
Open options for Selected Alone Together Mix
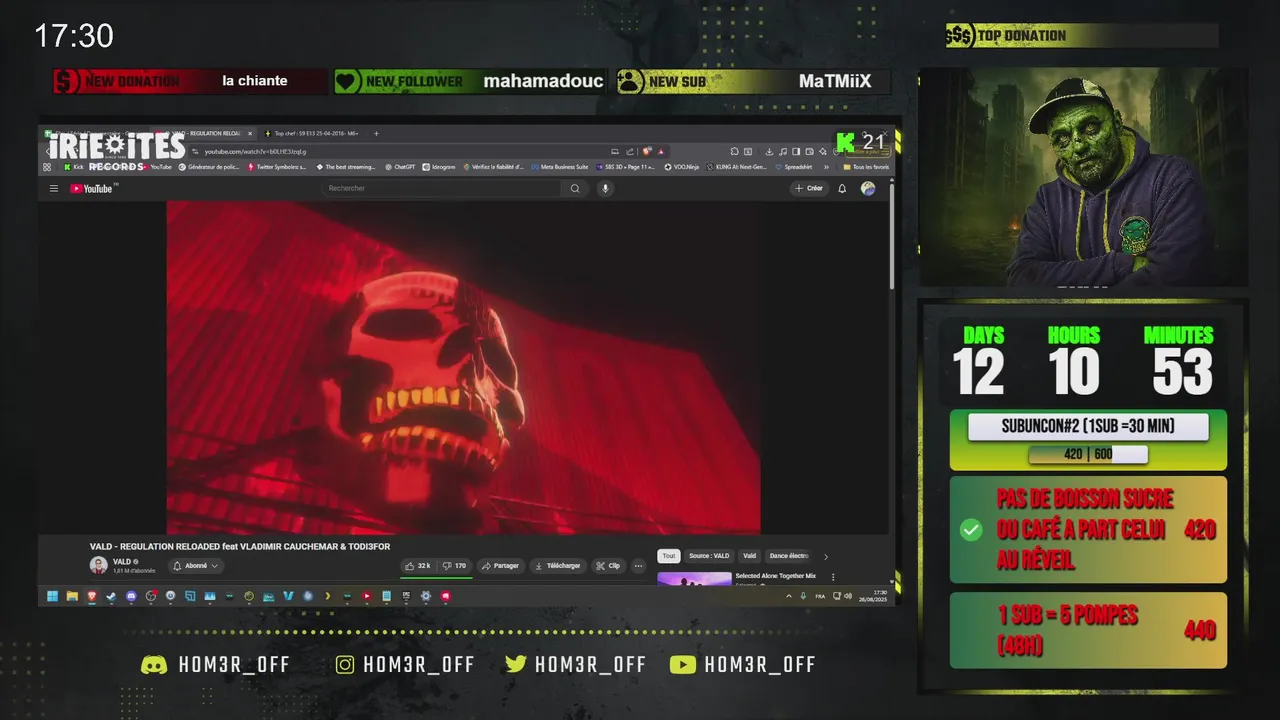(x=833, y=577)
